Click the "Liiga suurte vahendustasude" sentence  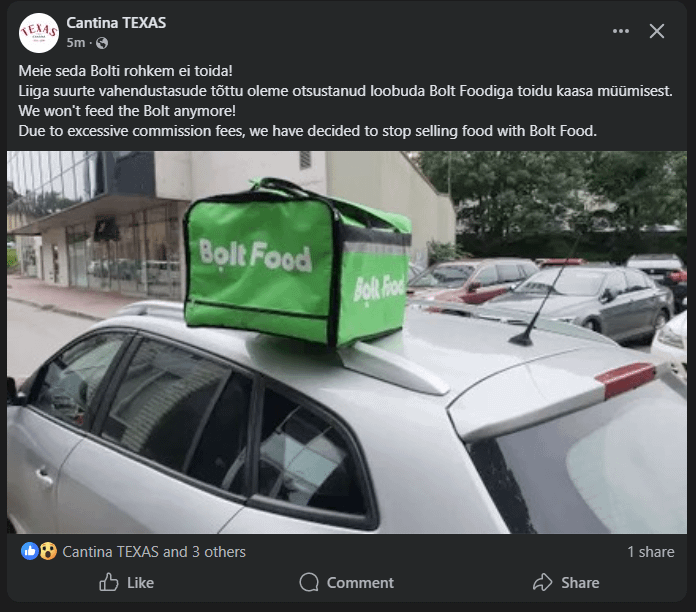pos(345,91)
